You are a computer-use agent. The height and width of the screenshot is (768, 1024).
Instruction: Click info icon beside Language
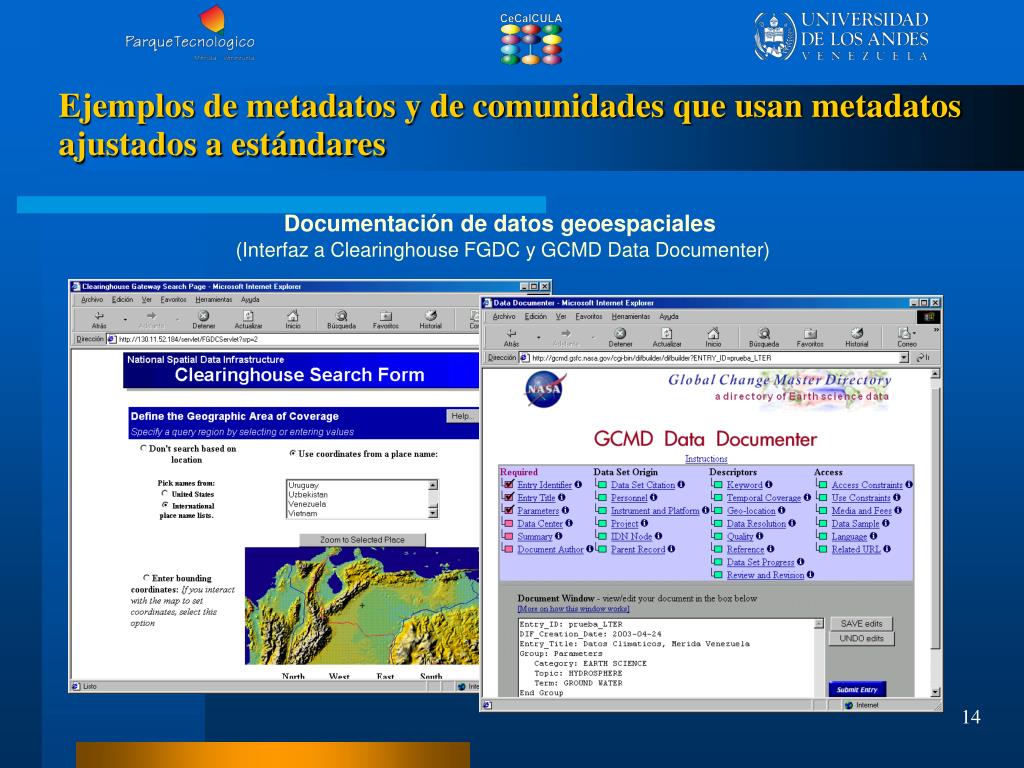[x=873, y=536]
